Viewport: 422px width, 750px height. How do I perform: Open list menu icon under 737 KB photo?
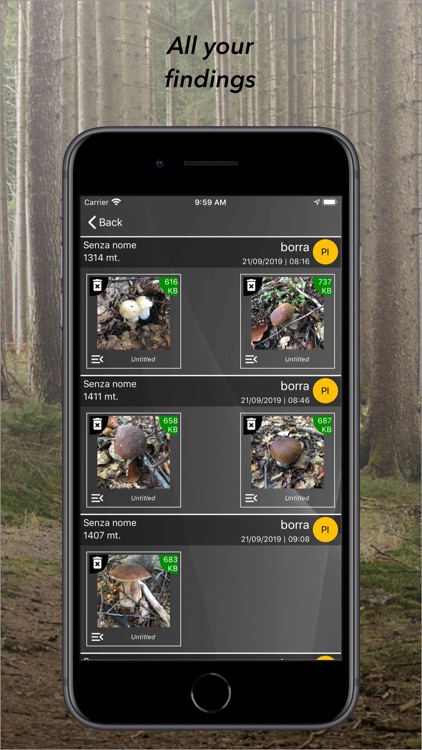(x=251, y=359)
